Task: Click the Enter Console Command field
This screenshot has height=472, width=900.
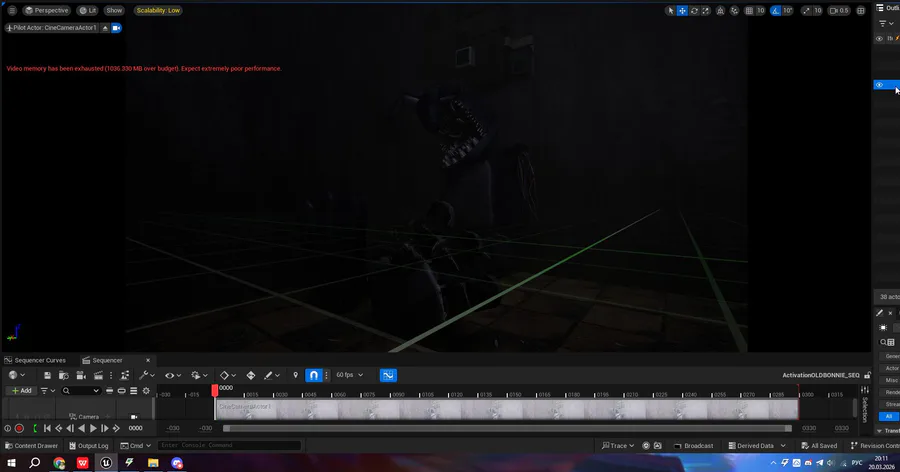Action: (229, 445)
